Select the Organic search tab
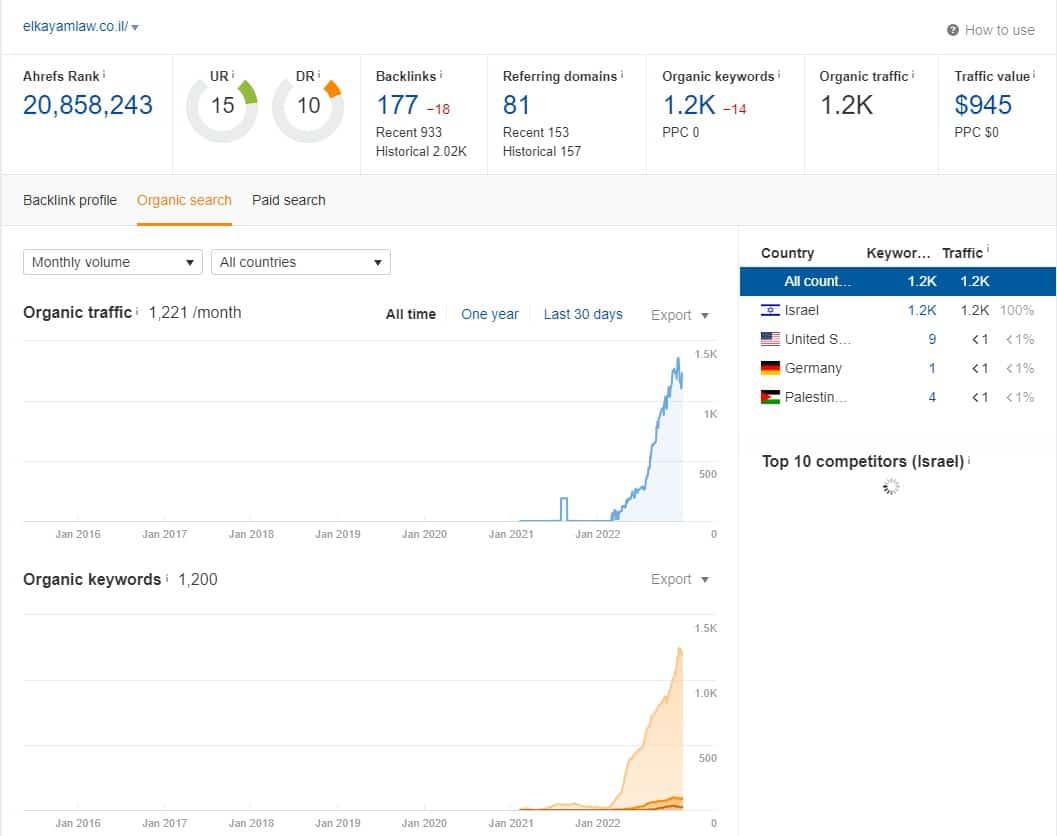Screen dimensions: 1057x836 (x=184, y=200)
